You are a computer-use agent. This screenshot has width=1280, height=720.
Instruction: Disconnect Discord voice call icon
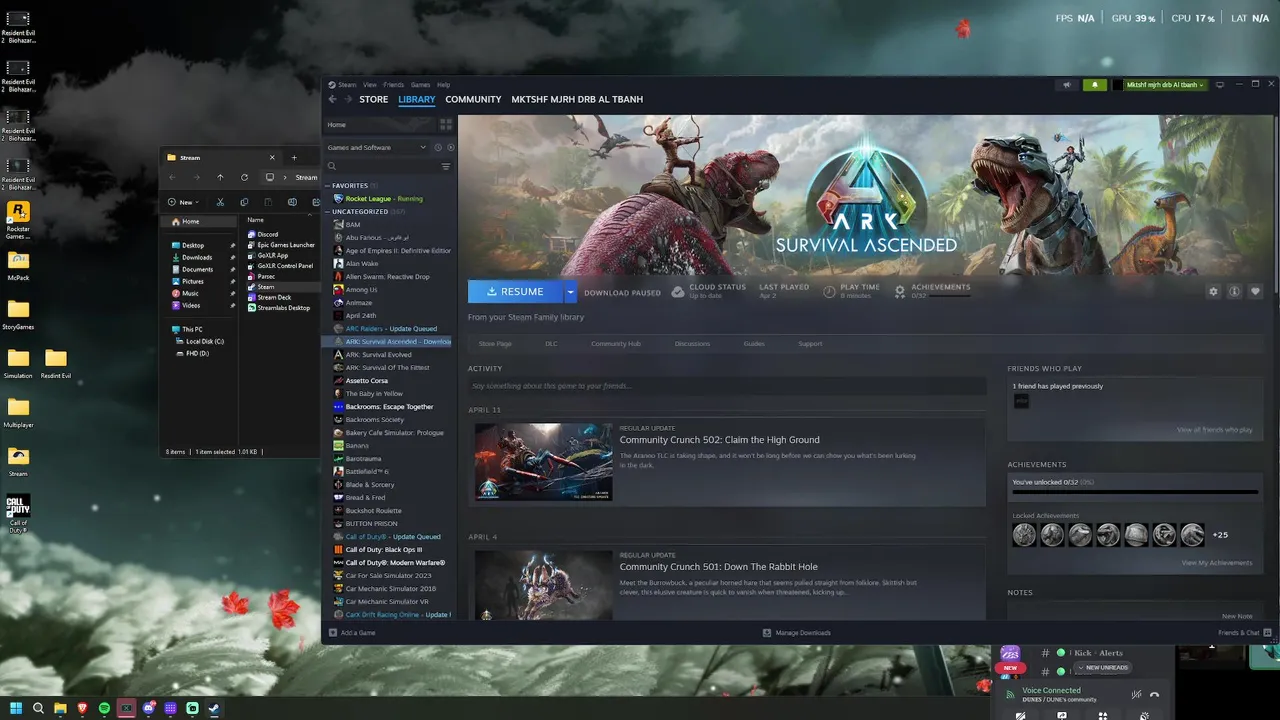coord(1154,694)
